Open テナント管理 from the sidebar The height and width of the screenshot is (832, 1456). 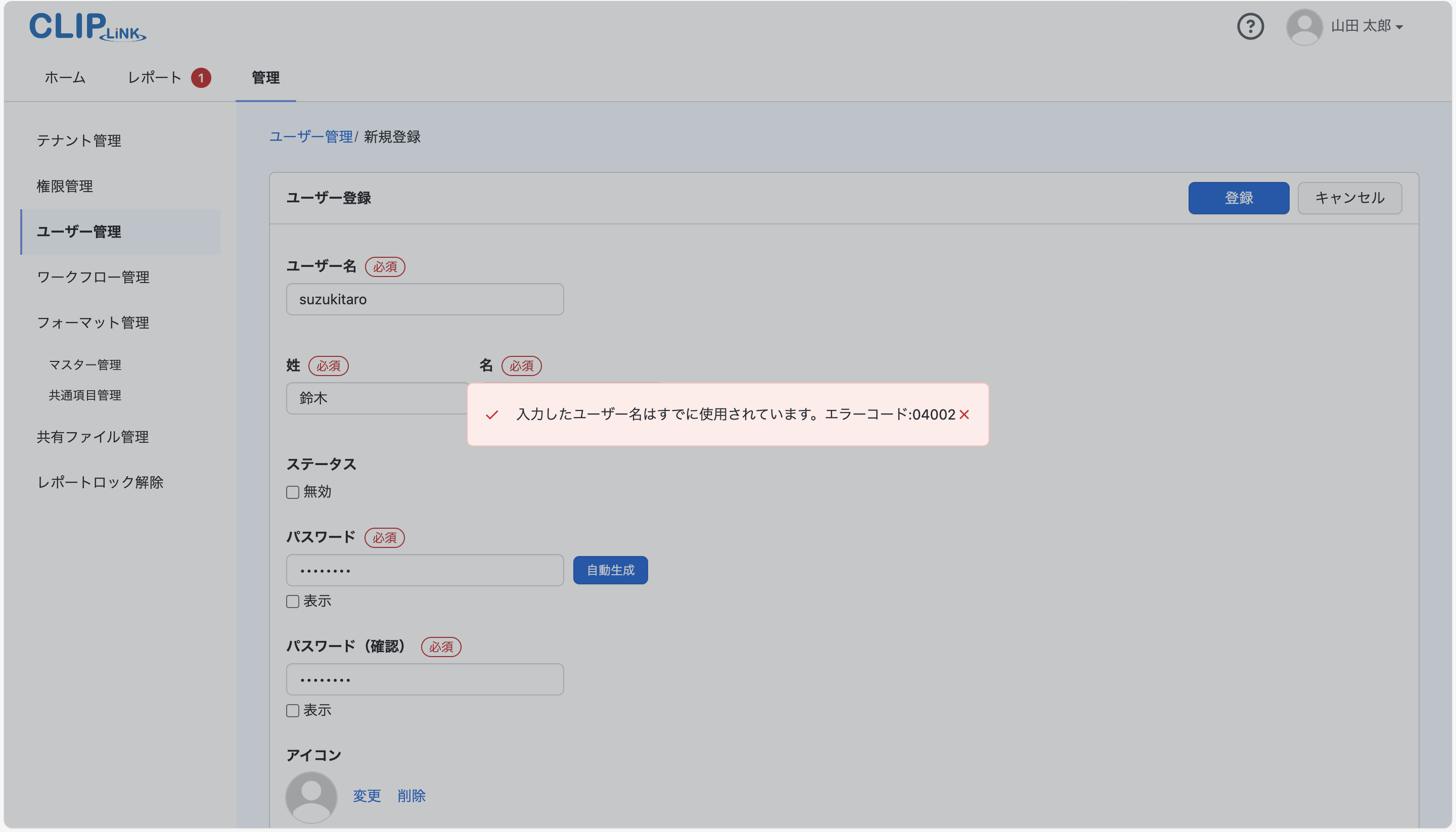[79, 141]
